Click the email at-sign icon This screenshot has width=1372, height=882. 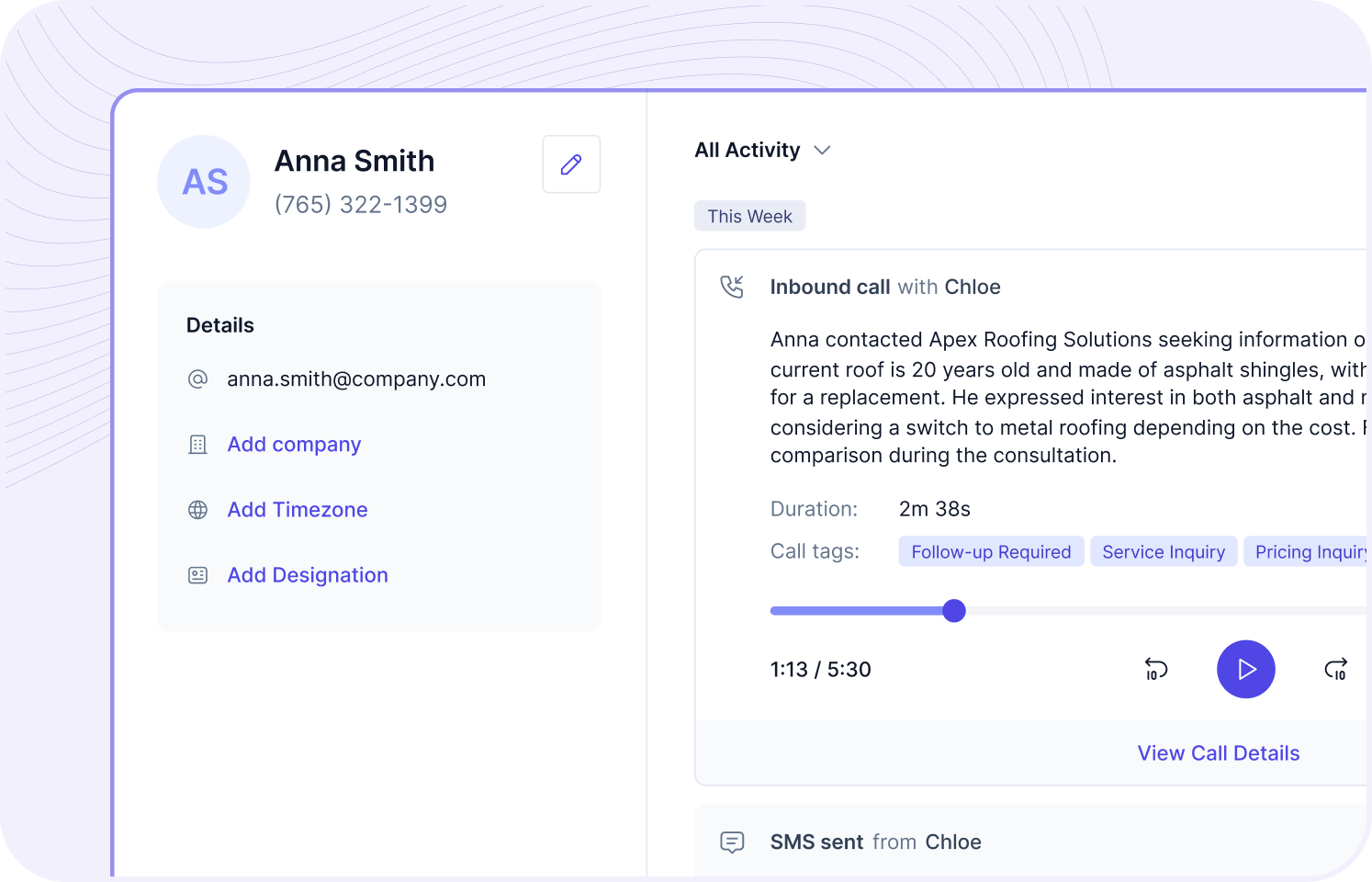[x=197, y=379]
